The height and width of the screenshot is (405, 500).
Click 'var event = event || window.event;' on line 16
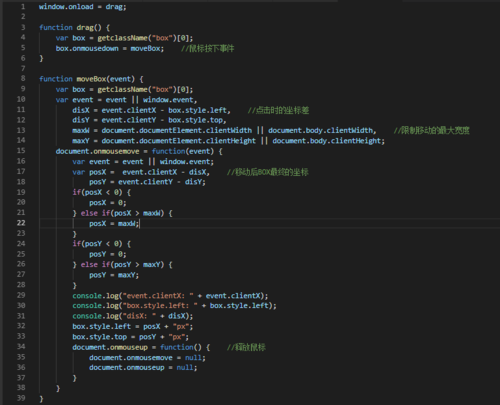pyautogui.click(x=143, y=162)
